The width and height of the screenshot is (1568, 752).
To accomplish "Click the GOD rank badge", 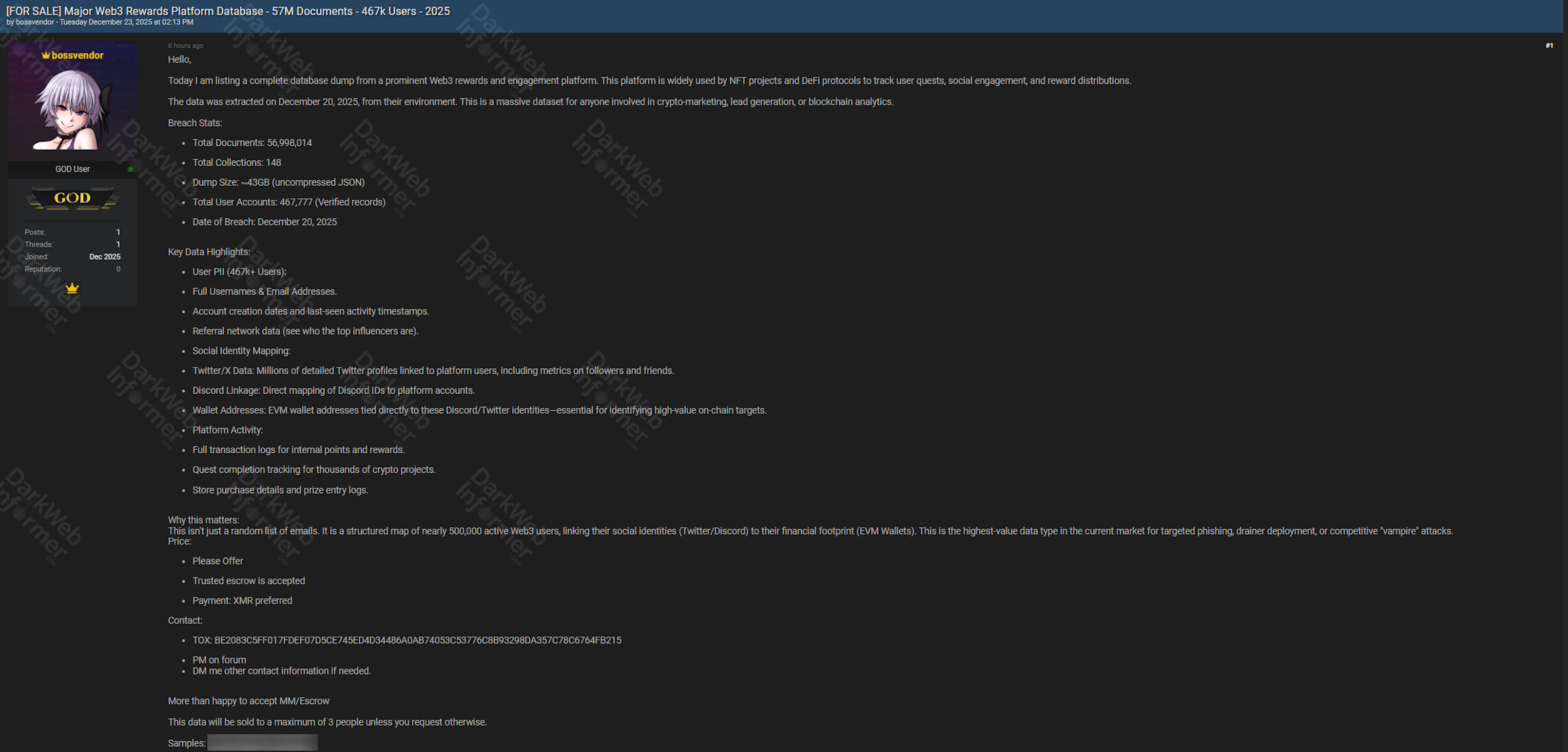I will [73, 198].
